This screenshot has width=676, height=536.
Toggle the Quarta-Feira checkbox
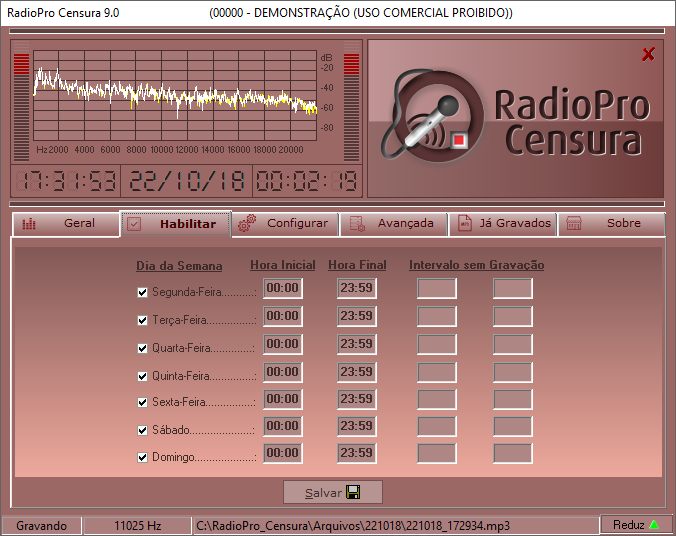142,348
